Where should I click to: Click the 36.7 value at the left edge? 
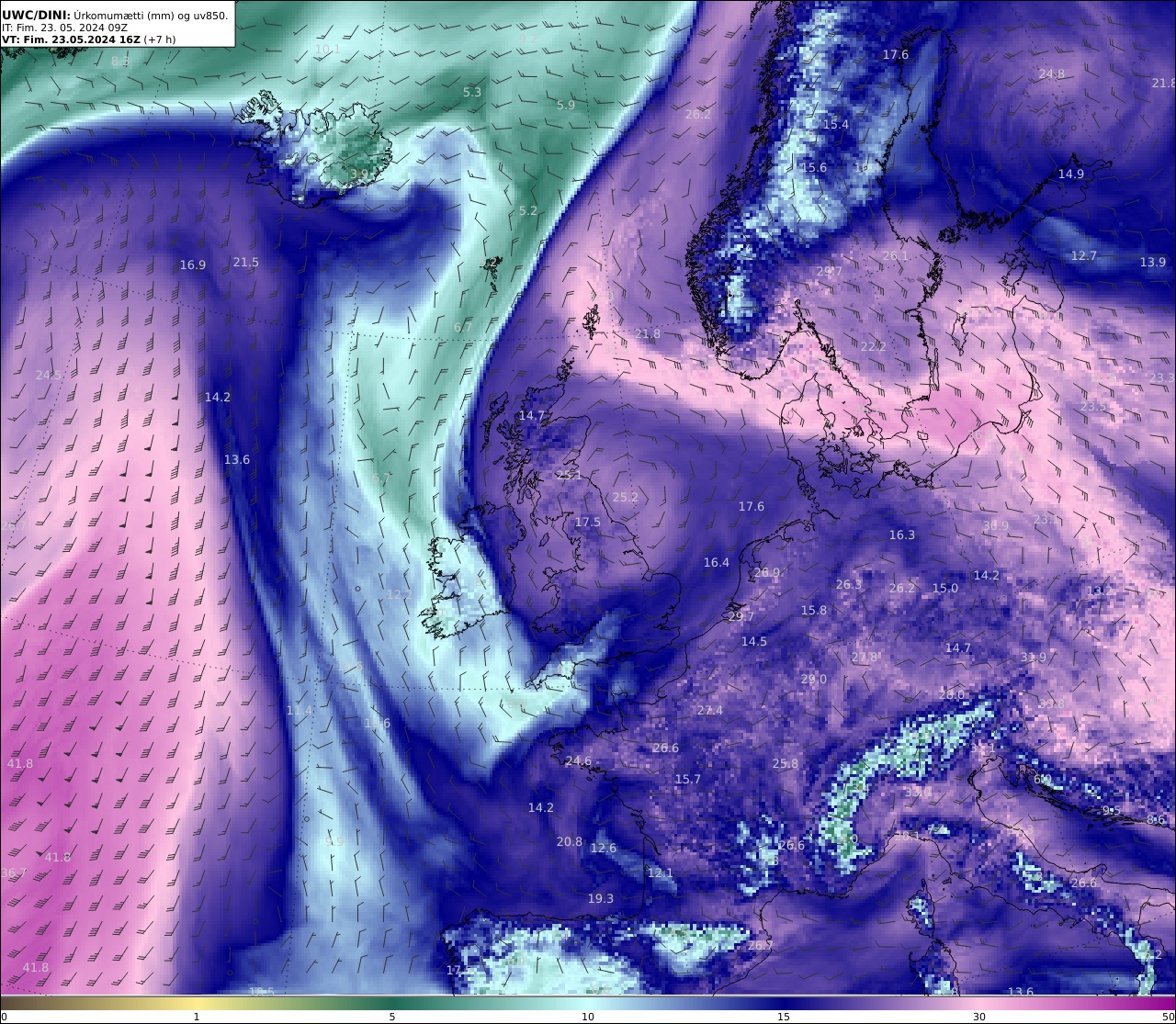14,872
